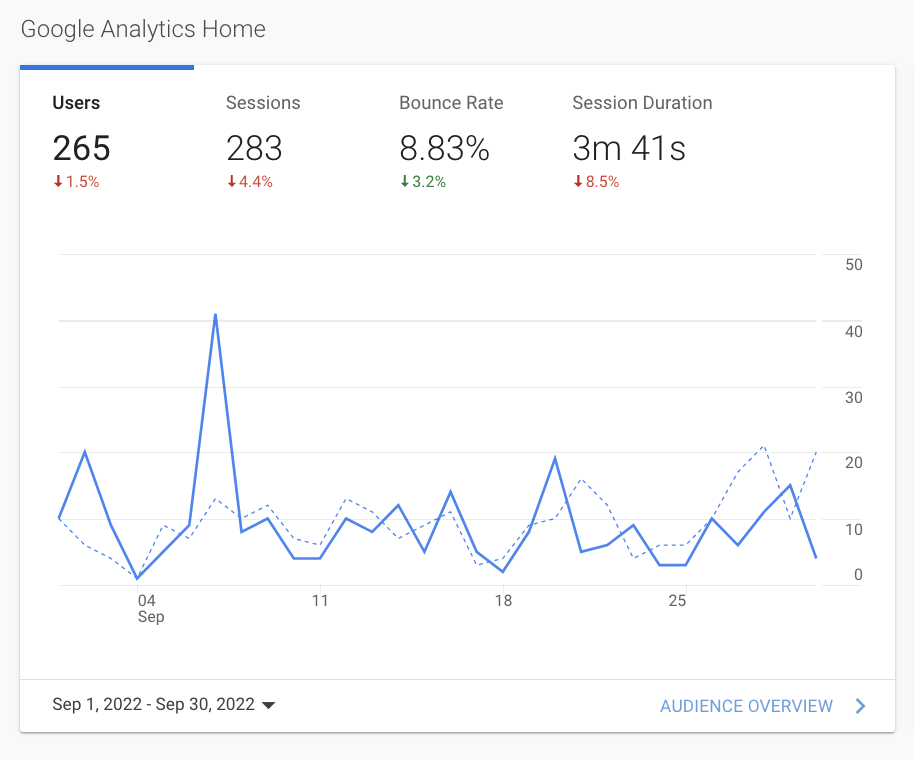Click the 10 y-axis label
The height and width of the screenshot is (760, 914).
pos(853,530)
